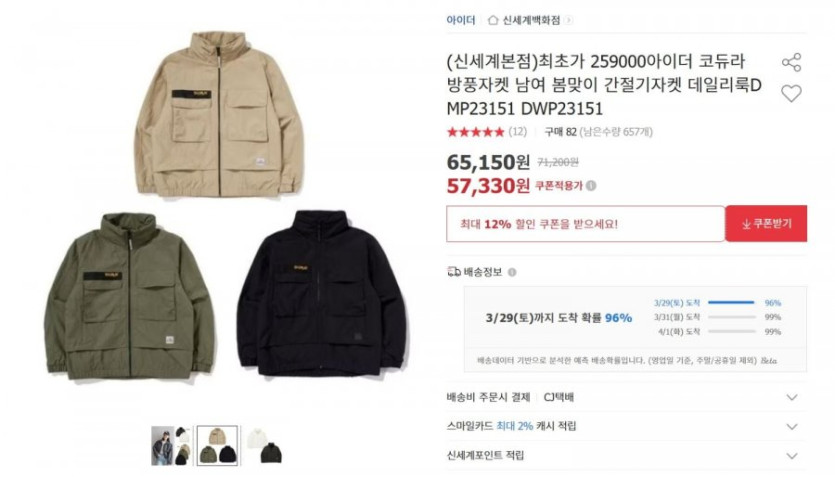The width and height of the screenshot is (835, 477).
Task: Click the 12% 할인 쿠폰 banner
Action: 585,224
